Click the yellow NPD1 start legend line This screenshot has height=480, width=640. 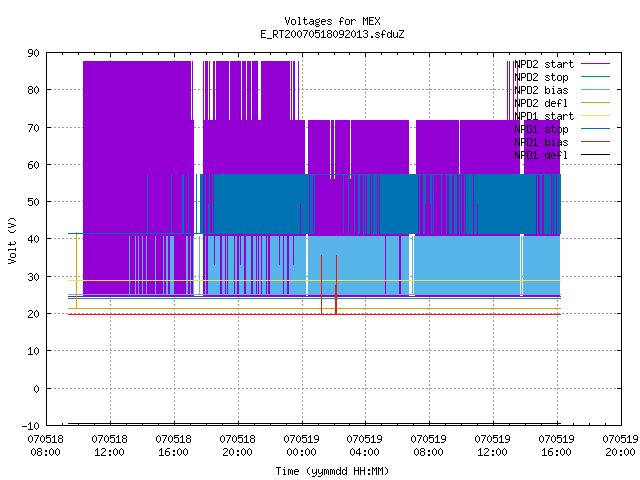(x=595, y=116)
